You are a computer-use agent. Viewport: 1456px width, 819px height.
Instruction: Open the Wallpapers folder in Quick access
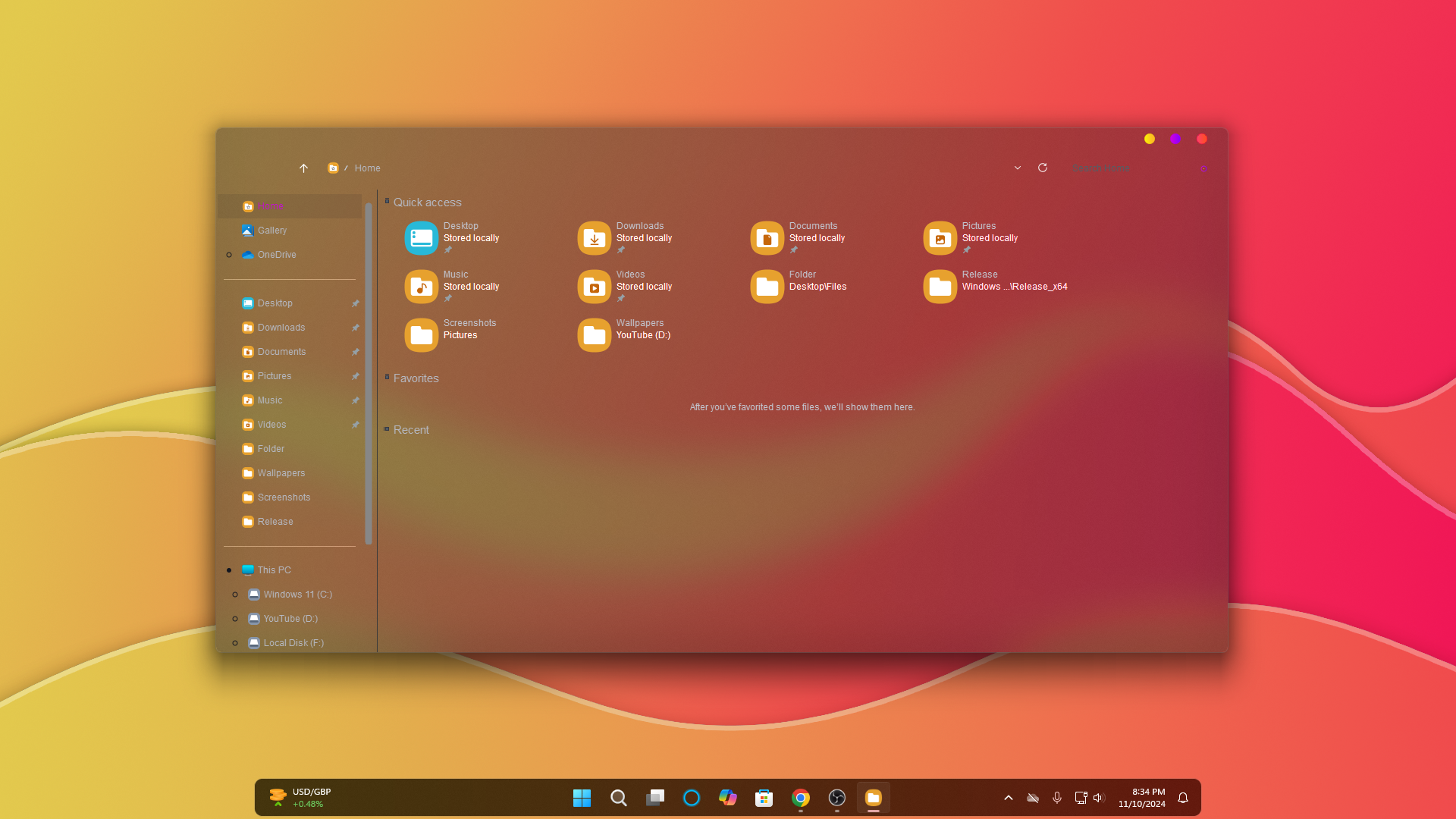point(595,334)
